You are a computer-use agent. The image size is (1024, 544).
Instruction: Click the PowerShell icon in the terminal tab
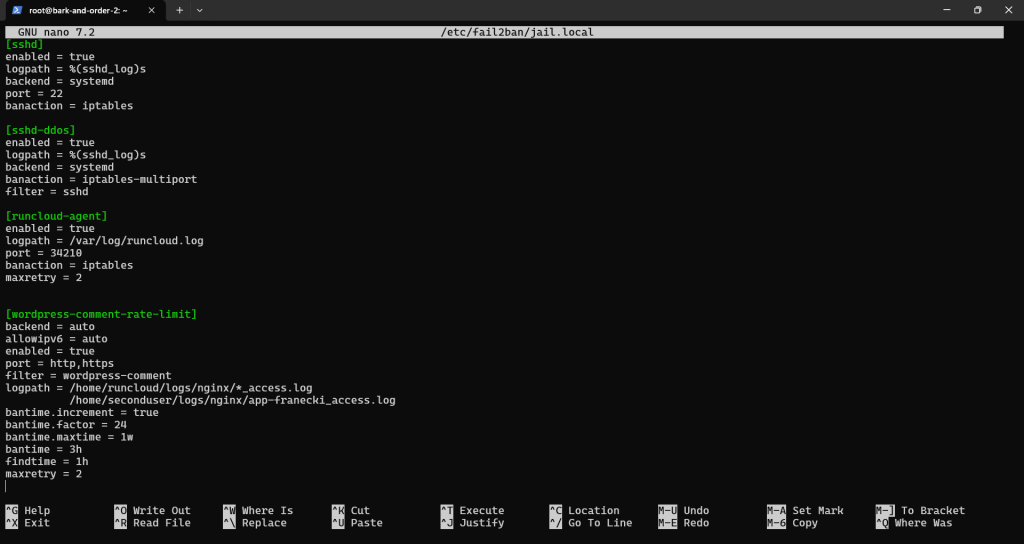coord(15,10)
